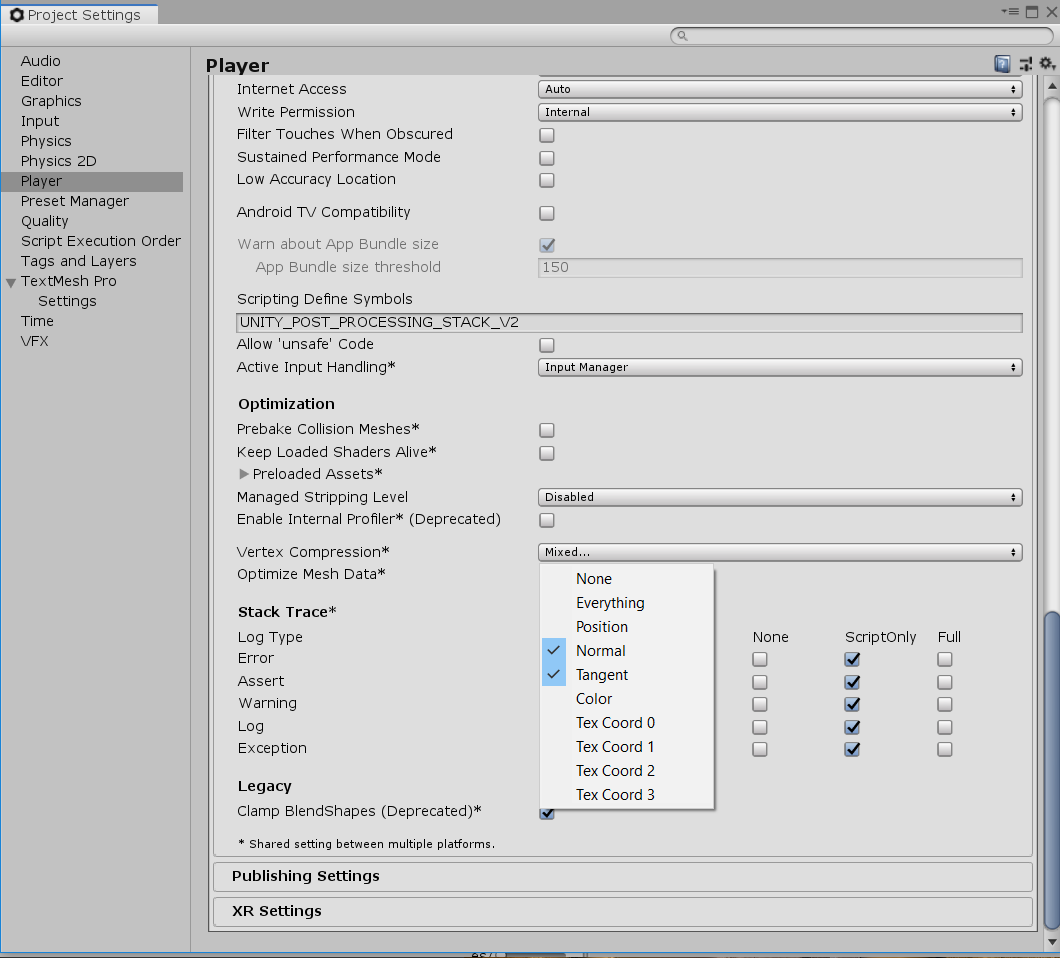Open the Active Input Handling dropdown
The height and width of the screenshot is (958, 1060).
tap(779, 367)
